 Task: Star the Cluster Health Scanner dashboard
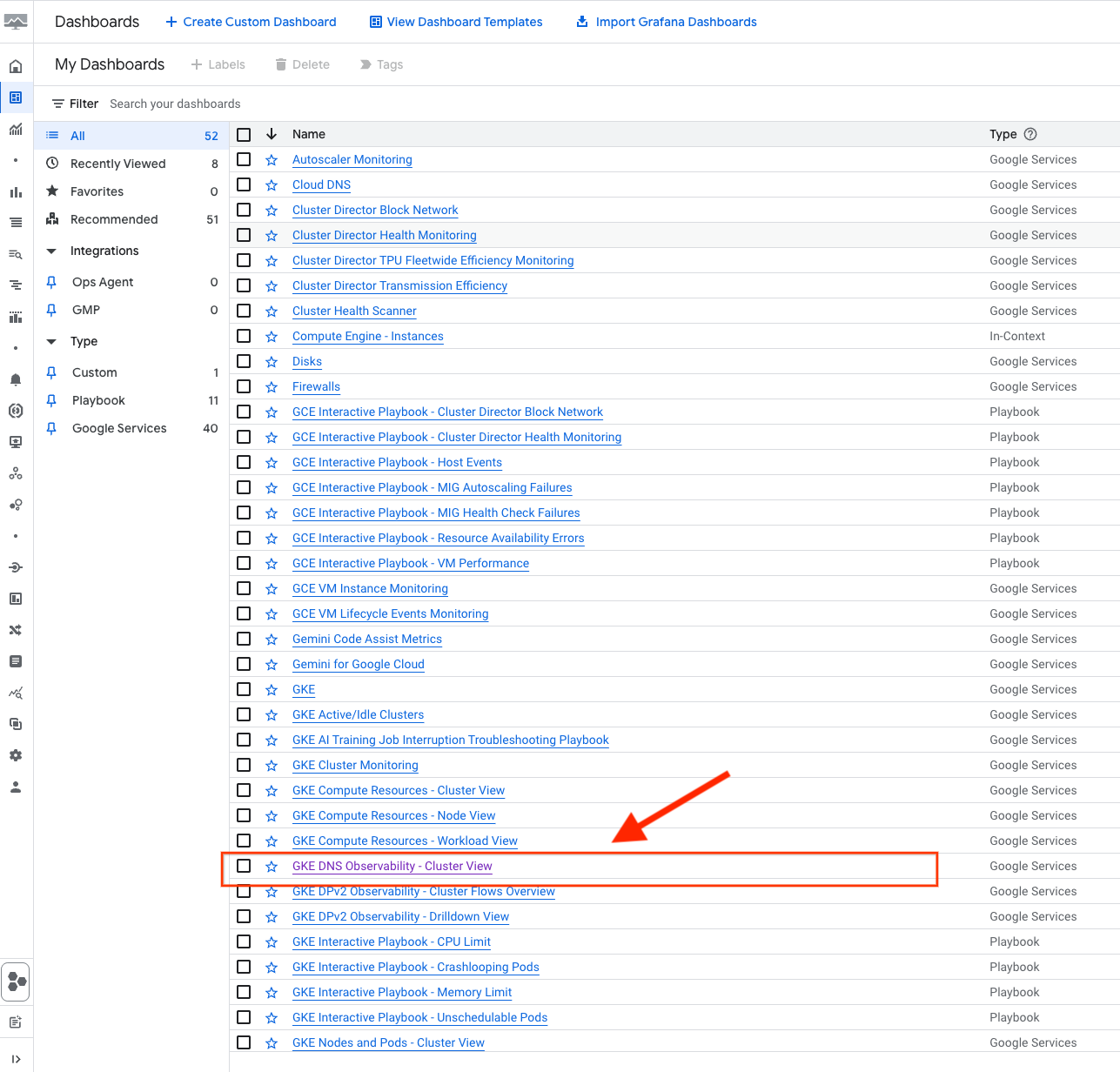pyautogui.click(x=272, y=312)
